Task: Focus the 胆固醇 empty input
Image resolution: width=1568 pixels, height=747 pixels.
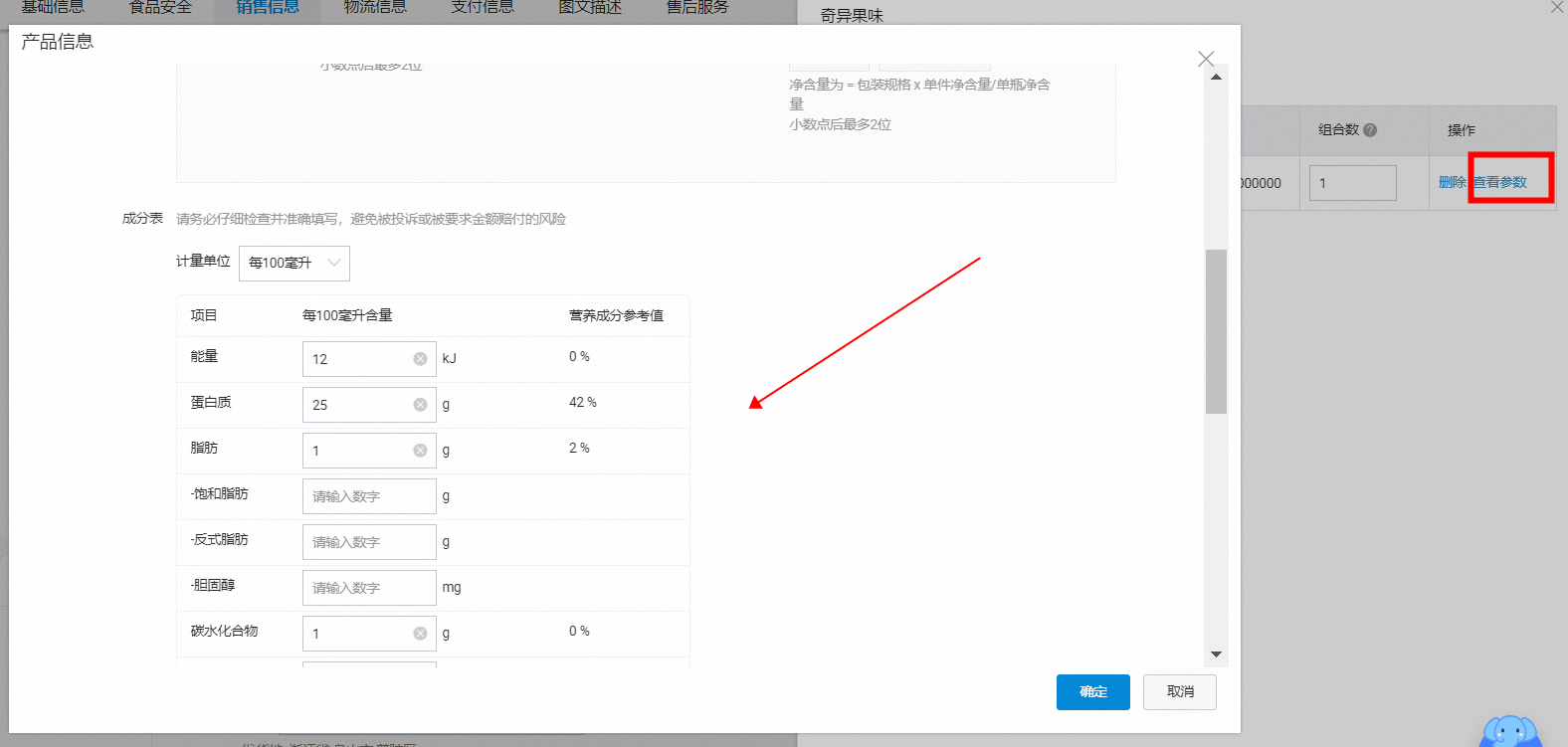Action: [369, 588]
